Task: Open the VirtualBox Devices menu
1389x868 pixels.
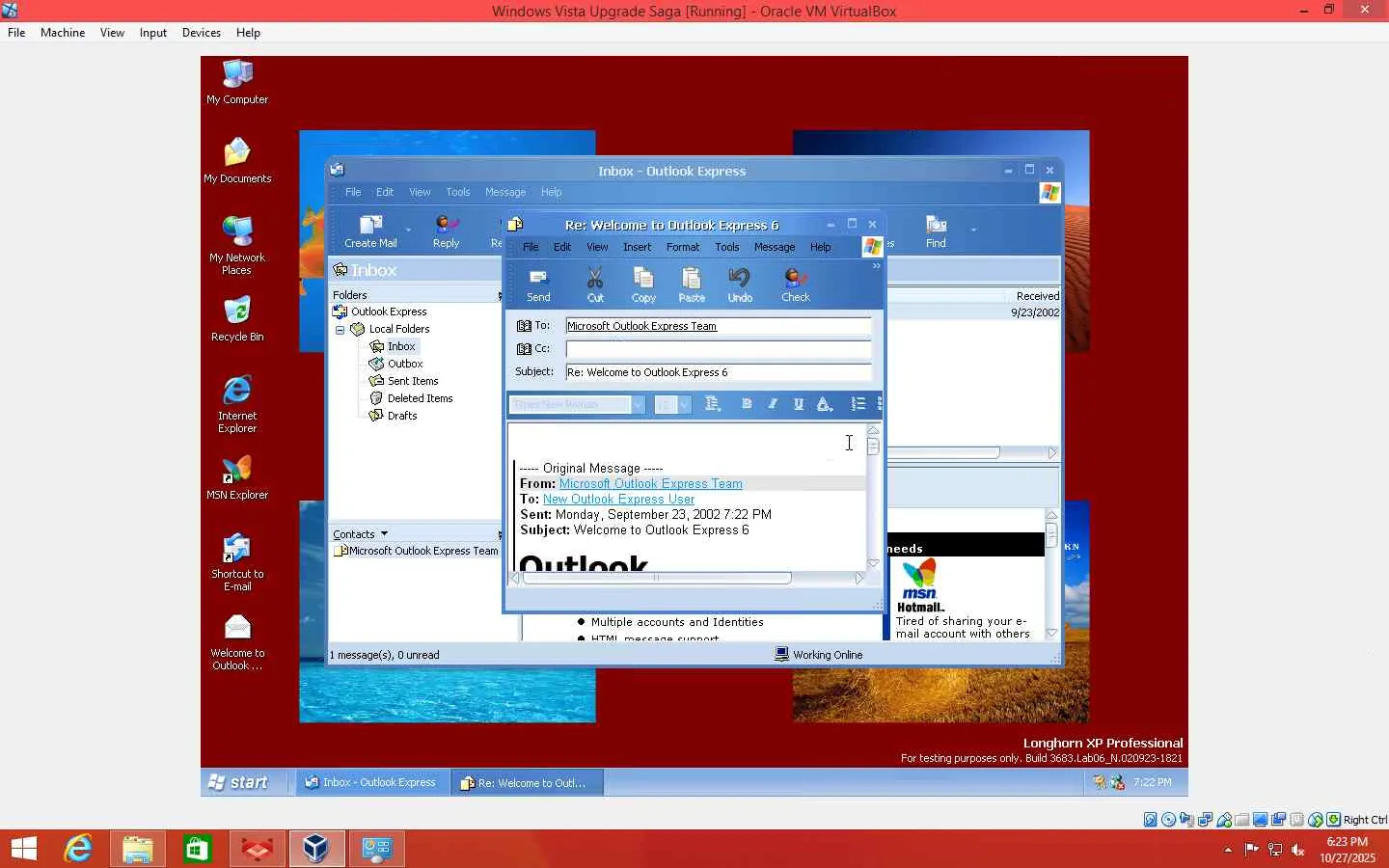Action: coord(202,33)
